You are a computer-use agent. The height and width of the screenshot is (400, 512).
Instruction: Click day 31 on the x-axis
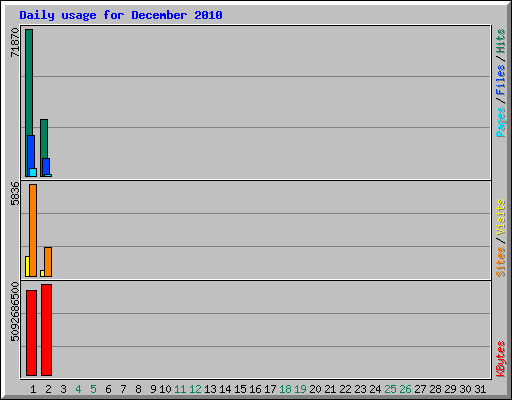coord(480,389)
